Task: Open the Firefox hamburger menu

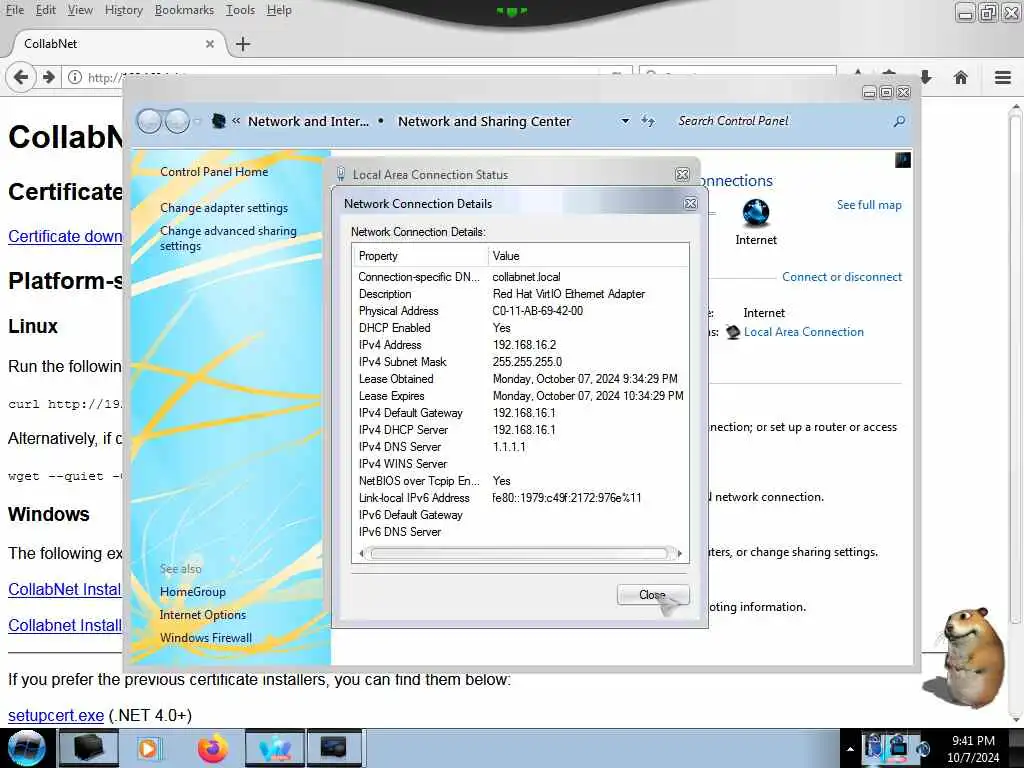Action: point(1003,77)
